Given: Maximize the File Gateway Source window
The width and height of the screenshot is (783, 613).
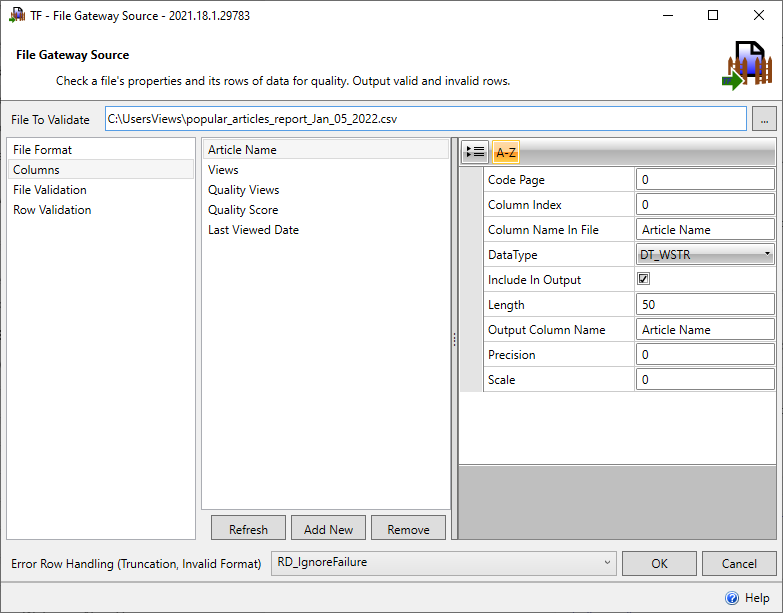Looking at the screenshot, I should click(713, 15).
